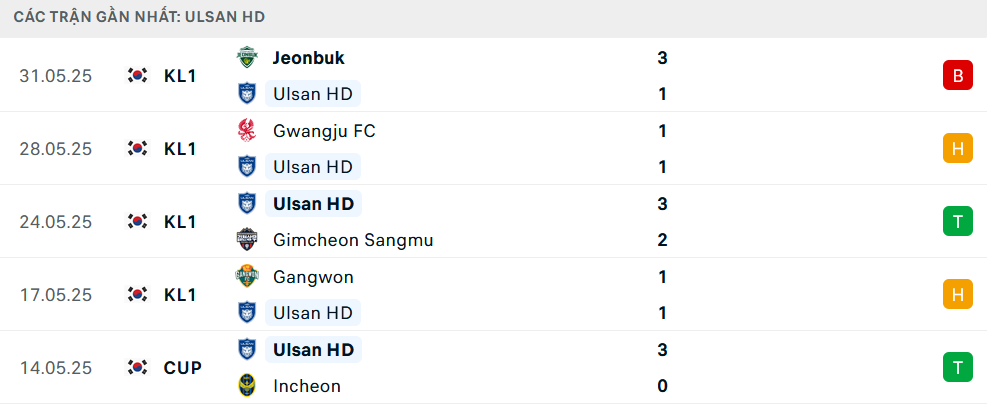
Task: Click the Gwangju FC team crest
Action: tap(247, 131)
